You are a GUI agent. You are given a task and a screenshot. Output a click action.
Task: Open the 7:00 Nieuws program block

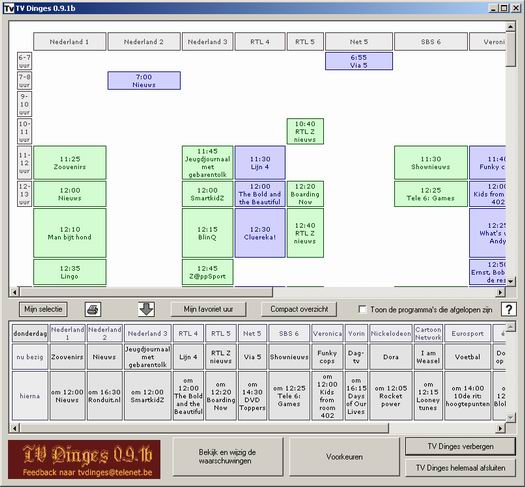[x=144, y=81]
